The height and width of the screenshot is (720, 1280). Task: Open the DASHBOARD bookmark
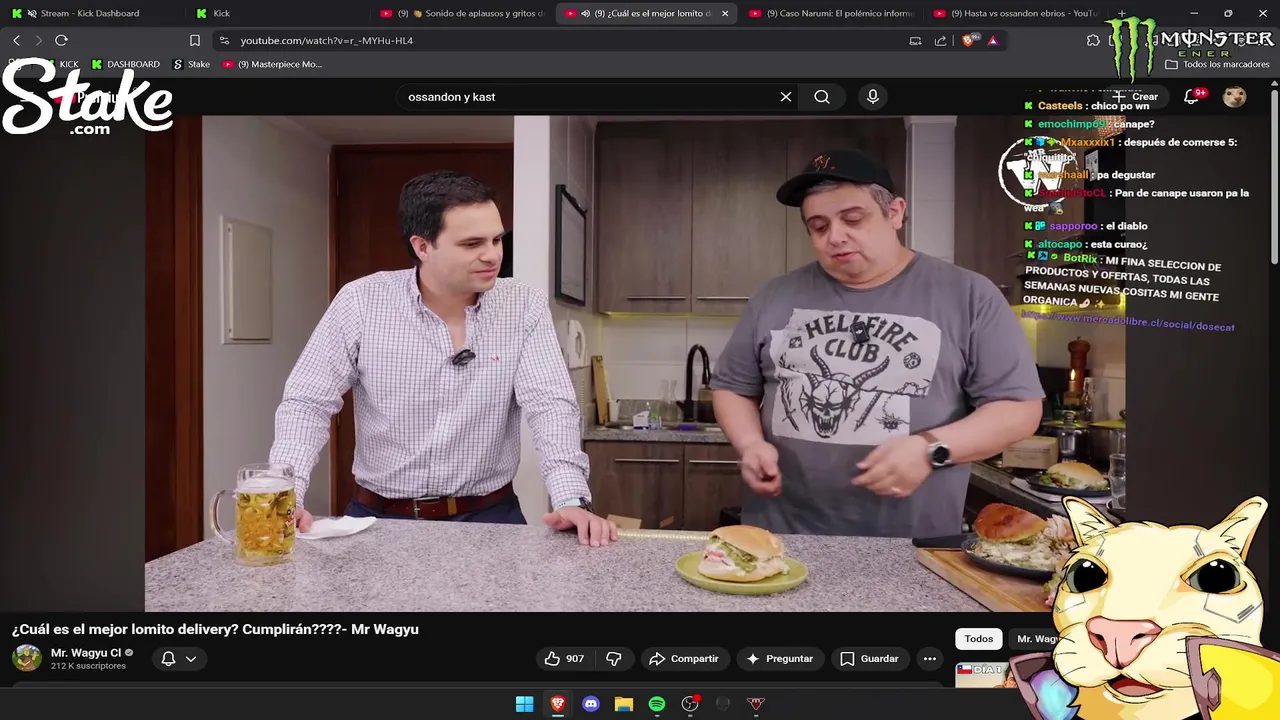click(x=125, y=64)
